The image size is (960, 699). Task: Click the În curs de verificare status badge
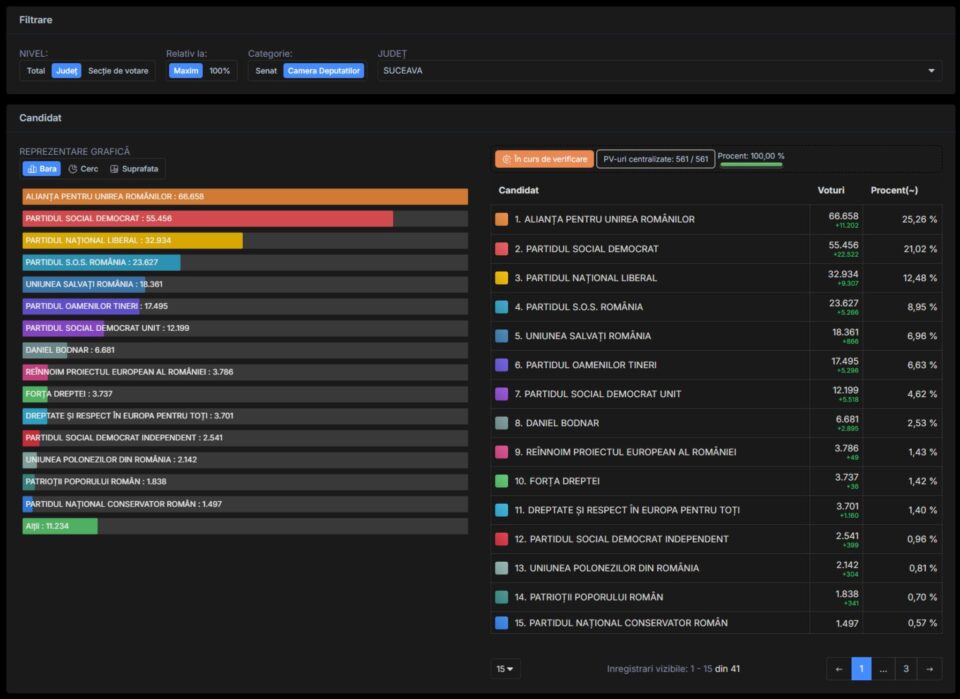(x=544, y=159)
